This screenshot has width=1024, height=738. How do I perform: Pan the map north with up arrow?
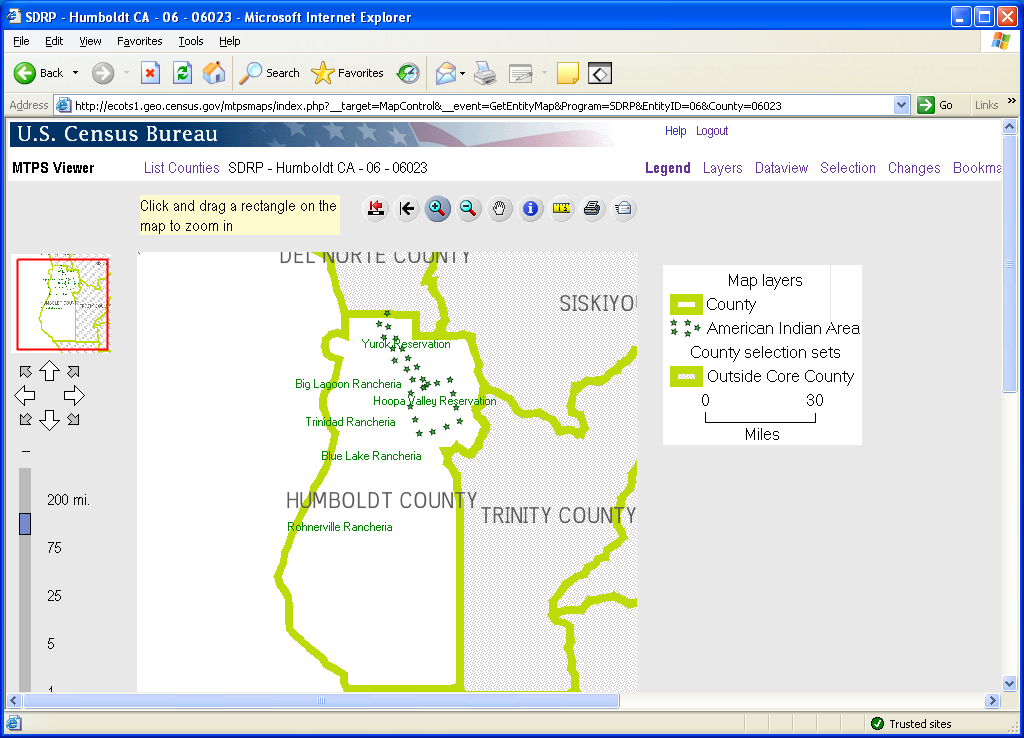49,371
